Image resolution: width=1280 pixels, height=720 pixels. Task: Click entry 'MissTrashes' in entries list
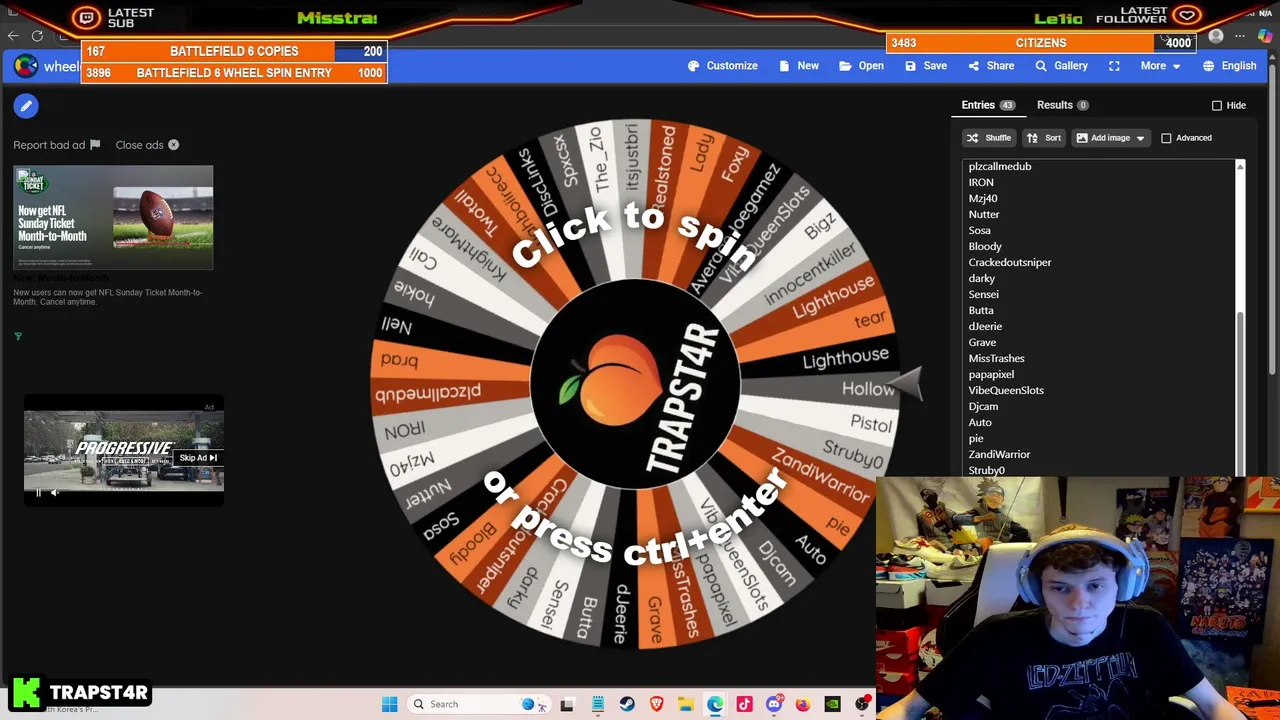(x=997, y=358)
